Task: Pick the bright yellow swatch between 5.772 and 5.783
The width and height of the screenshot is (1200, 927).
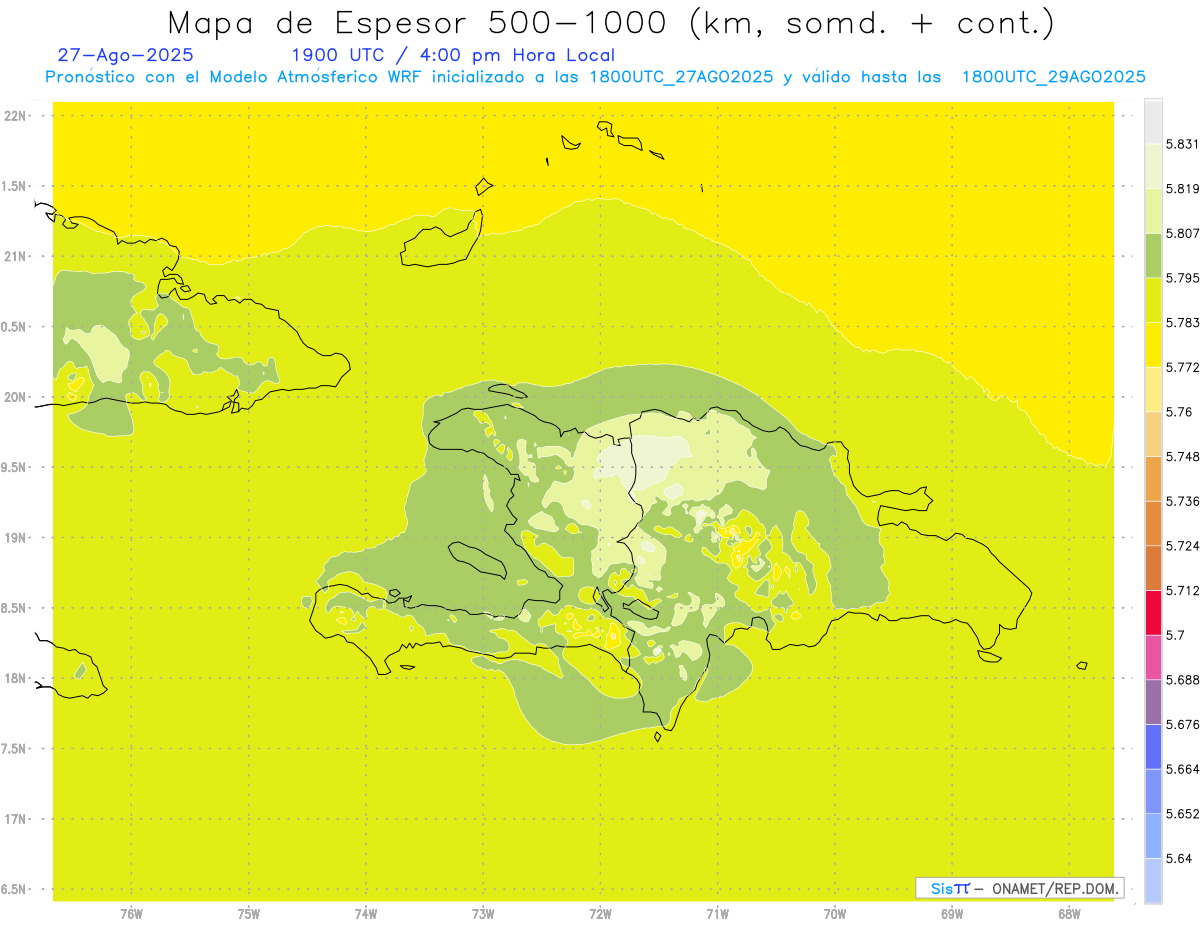Action: pos(1153,344)
